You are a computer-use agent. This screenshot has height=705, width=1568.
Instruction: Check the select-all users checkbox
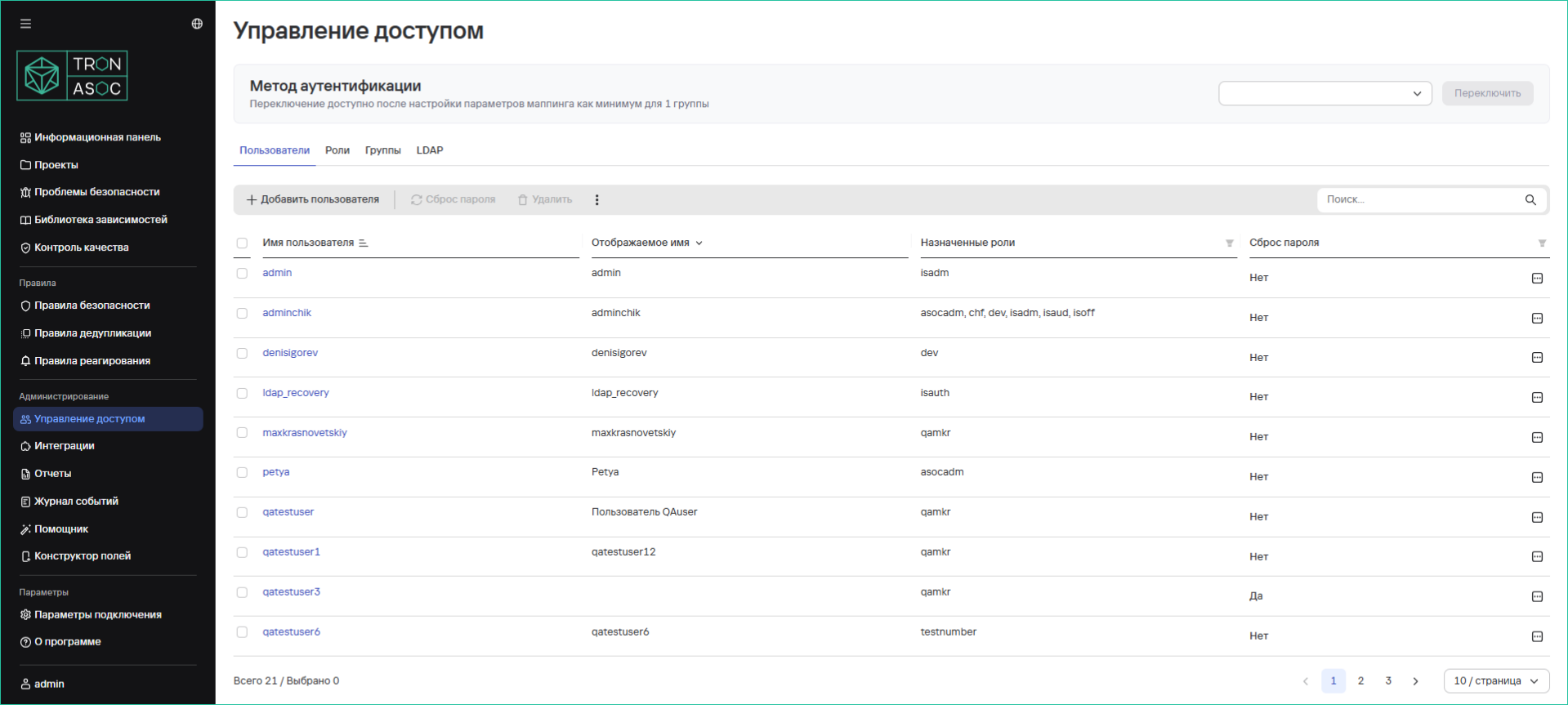242,243
